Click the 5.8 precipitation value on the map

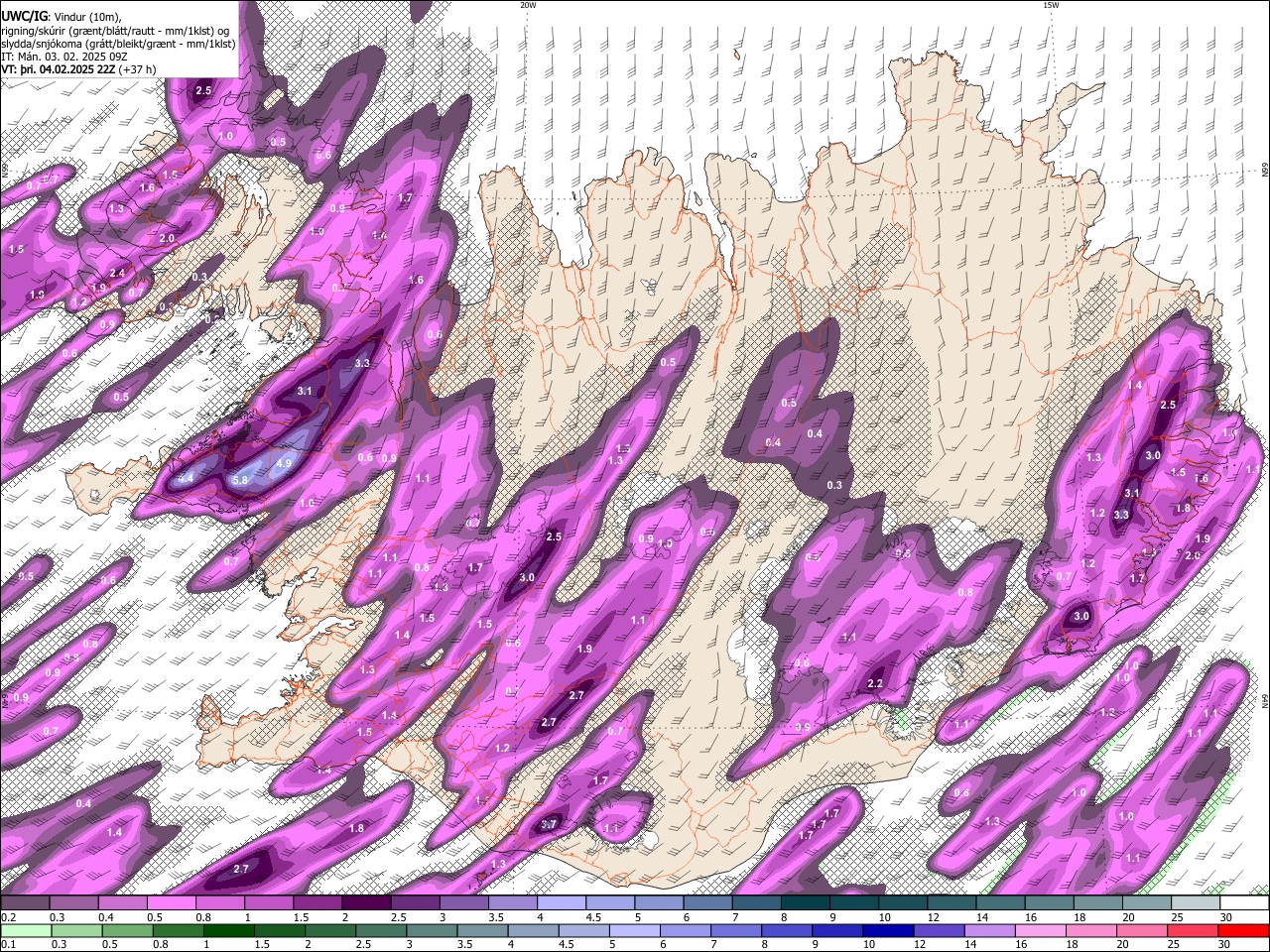(x=240, y=480)
